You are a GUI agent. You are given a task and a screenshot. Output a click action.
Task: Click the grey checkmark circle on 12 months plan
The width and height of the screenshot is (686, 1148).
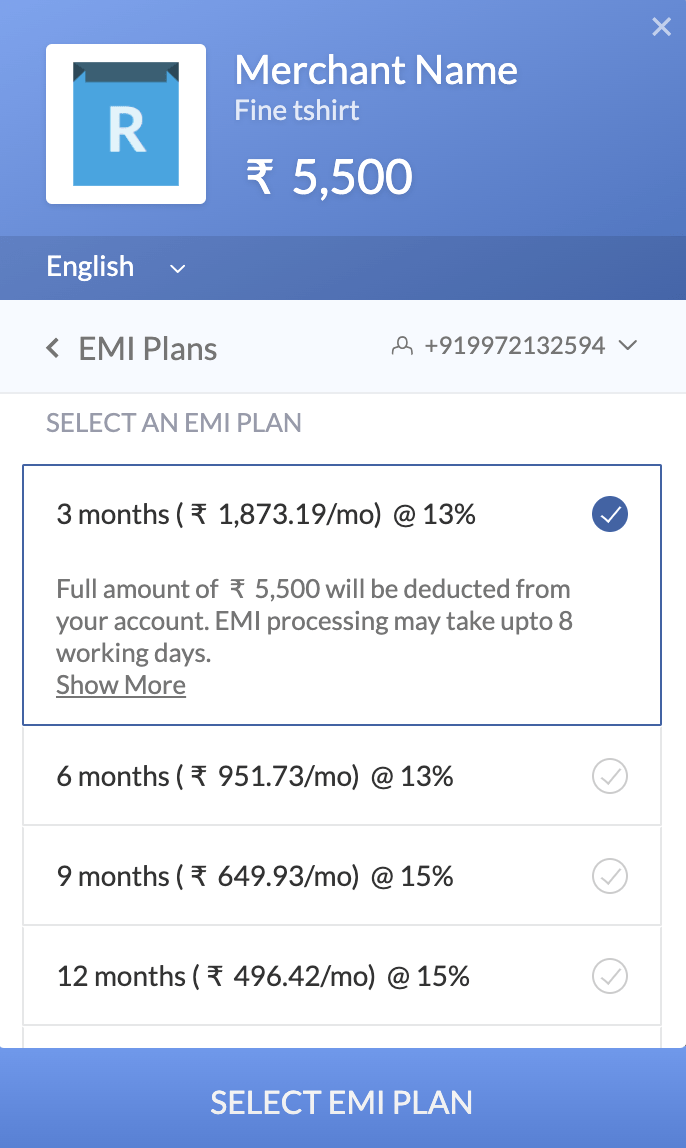pyautogui.click(x=609, y=975)
